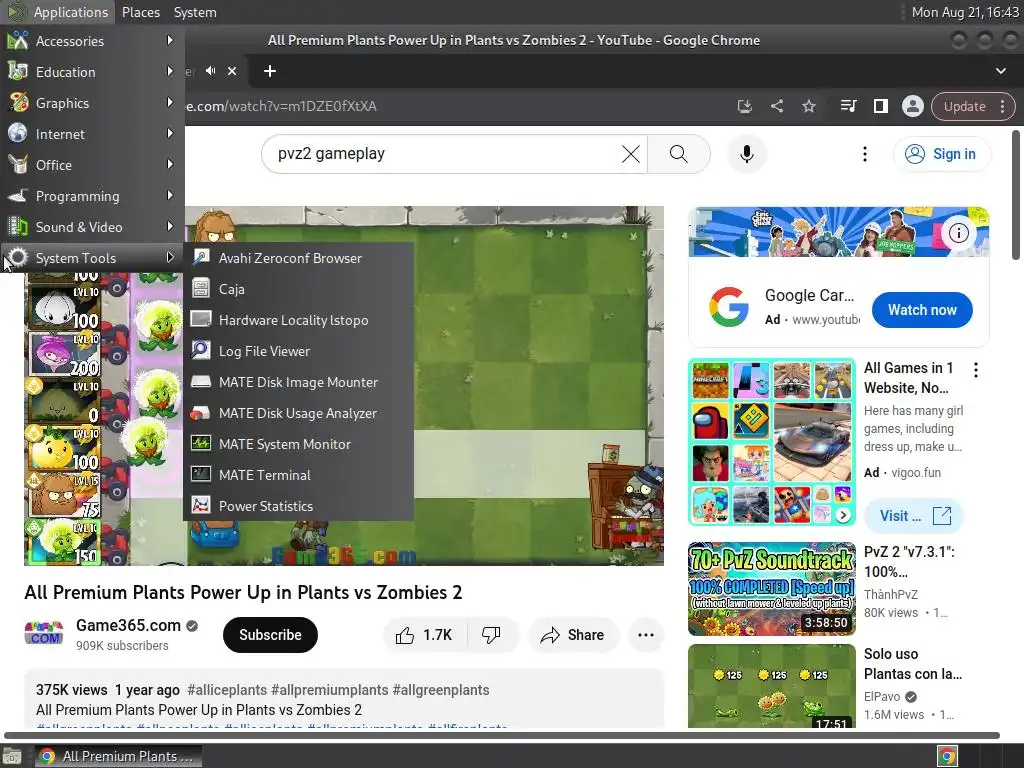Open Power Statistics
The image size is (1024, 768).
coord(298,506)
